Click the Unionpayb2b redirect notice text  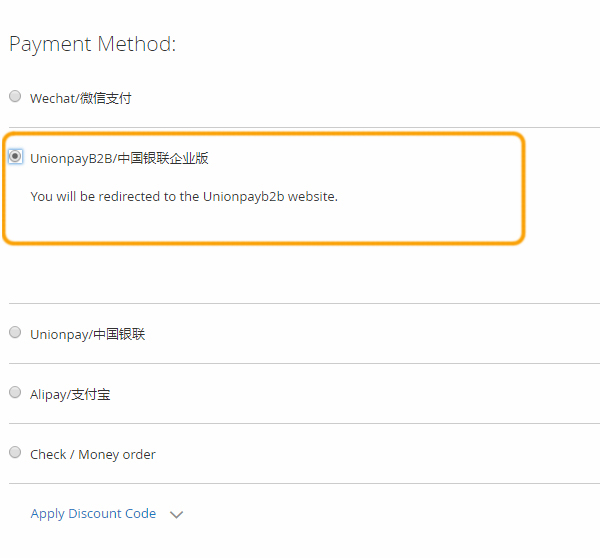[184, 196]
